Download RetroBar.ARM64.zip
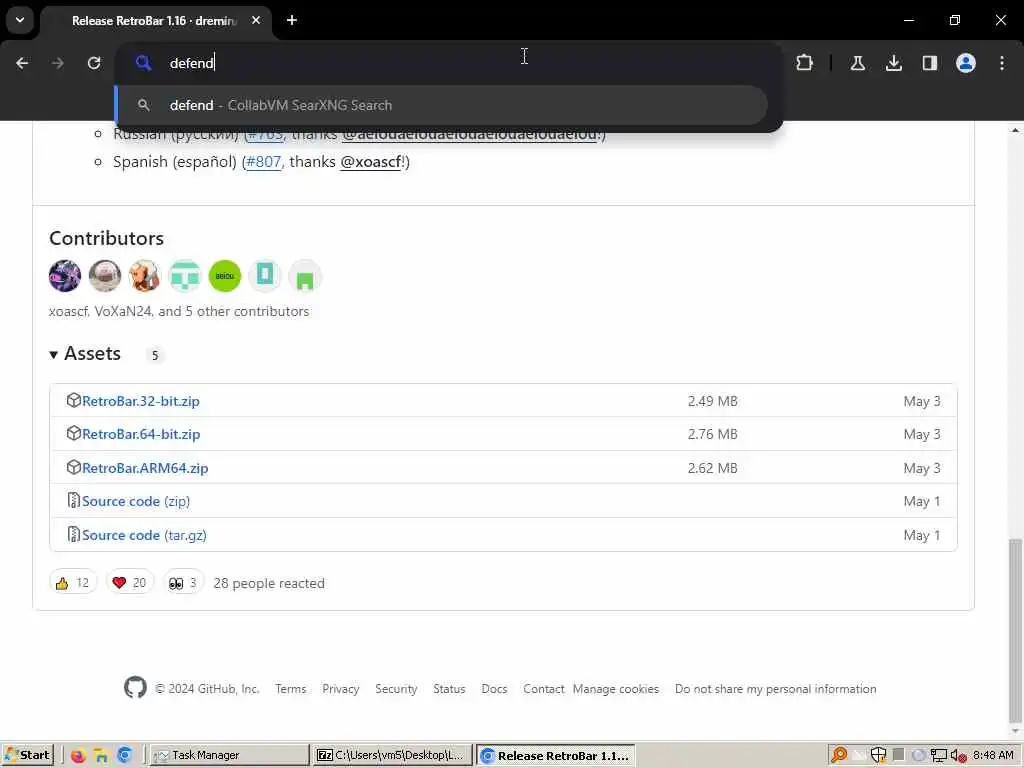 pos(145,468)
